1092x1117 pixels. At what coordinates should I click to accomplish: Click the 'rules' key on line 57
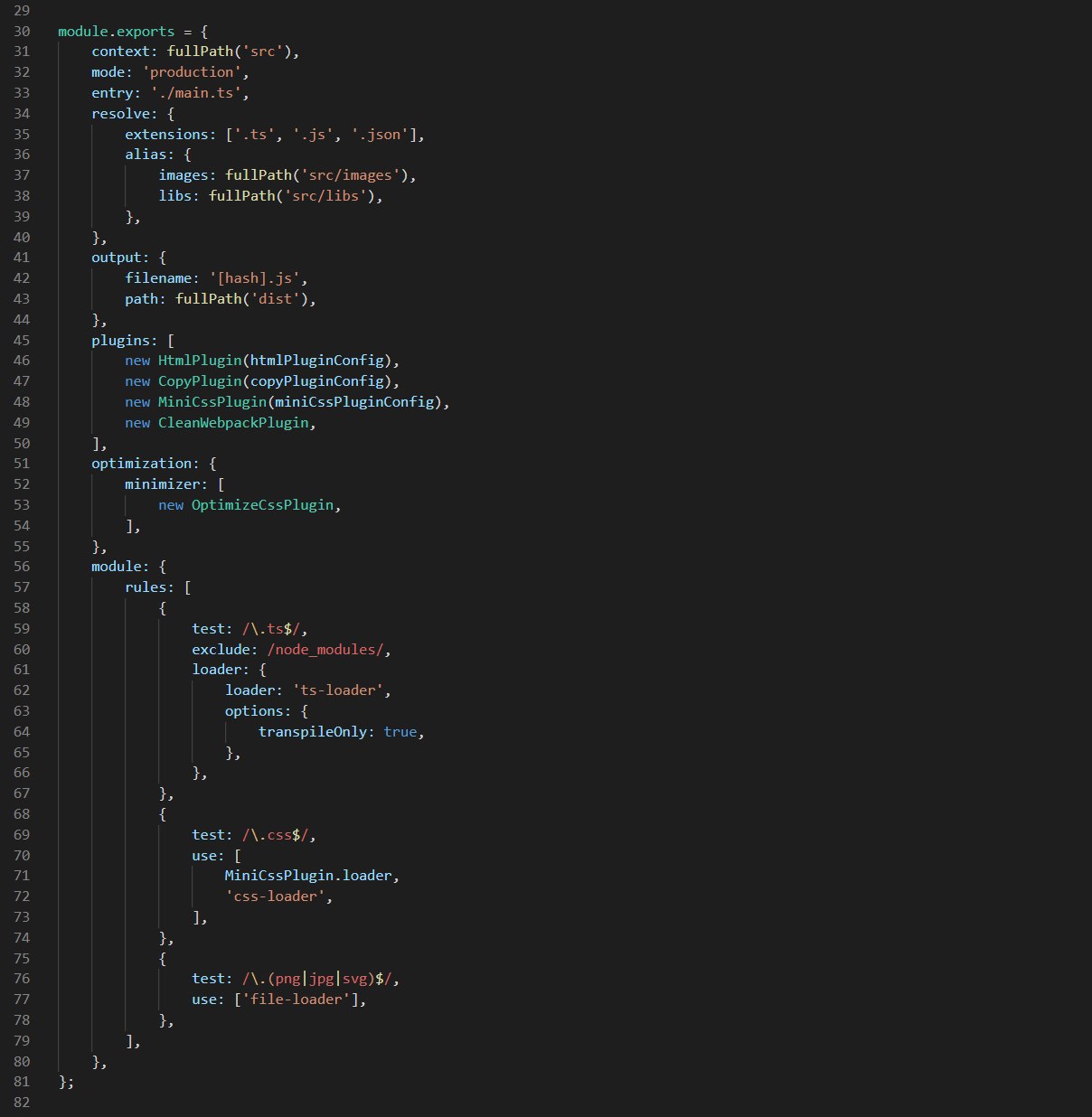(146, 587)
